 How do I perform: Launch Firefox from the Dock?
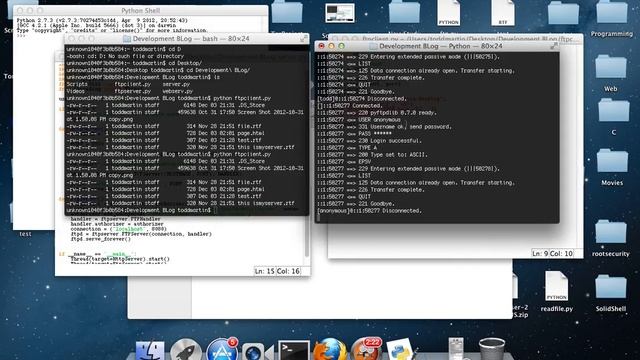coord(330,350)
